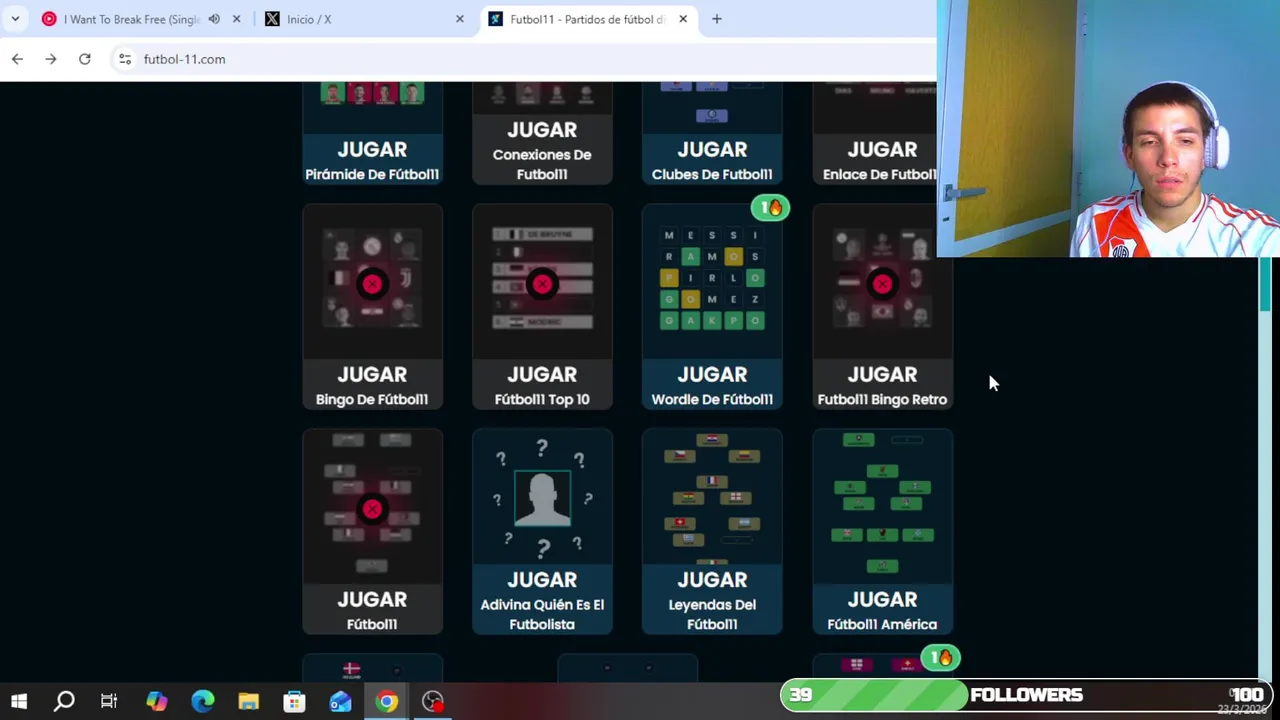The width and height of the screenshot is (1280, 720).
Task: Go back to previous page
Action: pyautogui.click(x=17, y=59)
